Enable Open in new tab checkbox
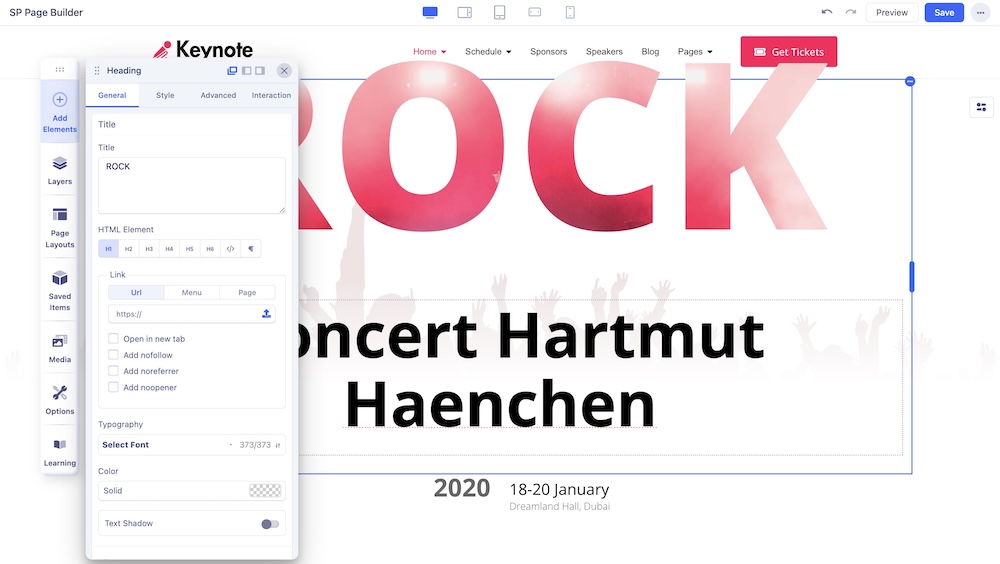The height and width of the screenshot is (564, 1000). coord(114,339)
